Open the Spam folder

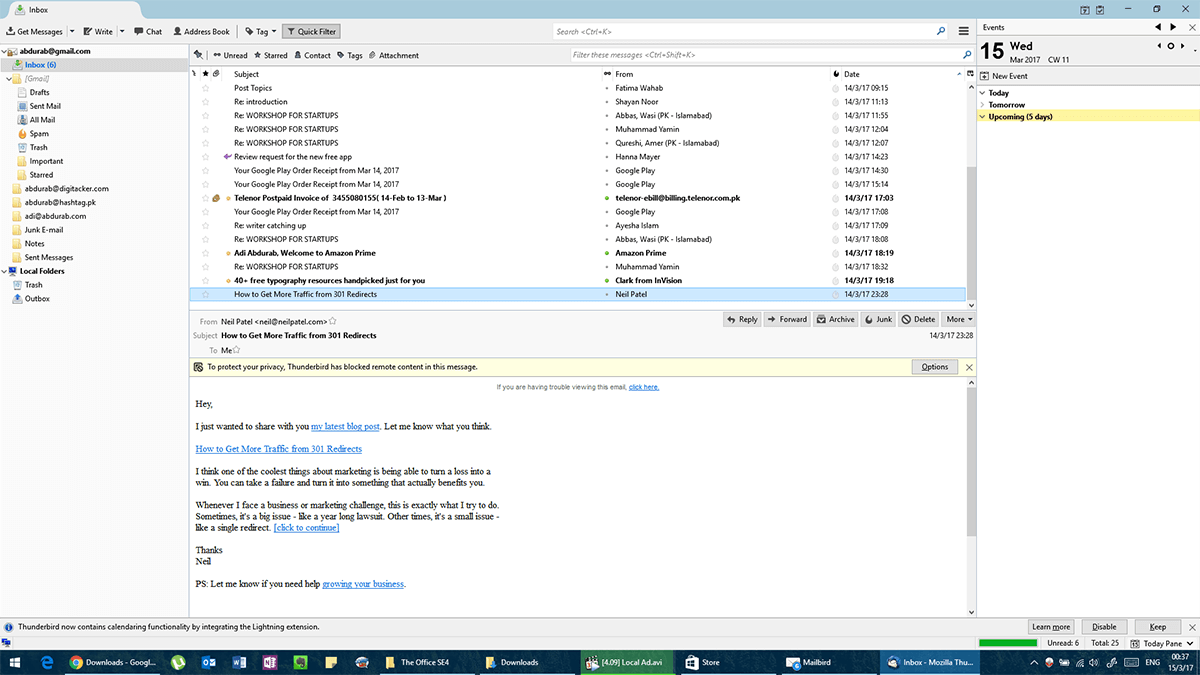point(39,133)
